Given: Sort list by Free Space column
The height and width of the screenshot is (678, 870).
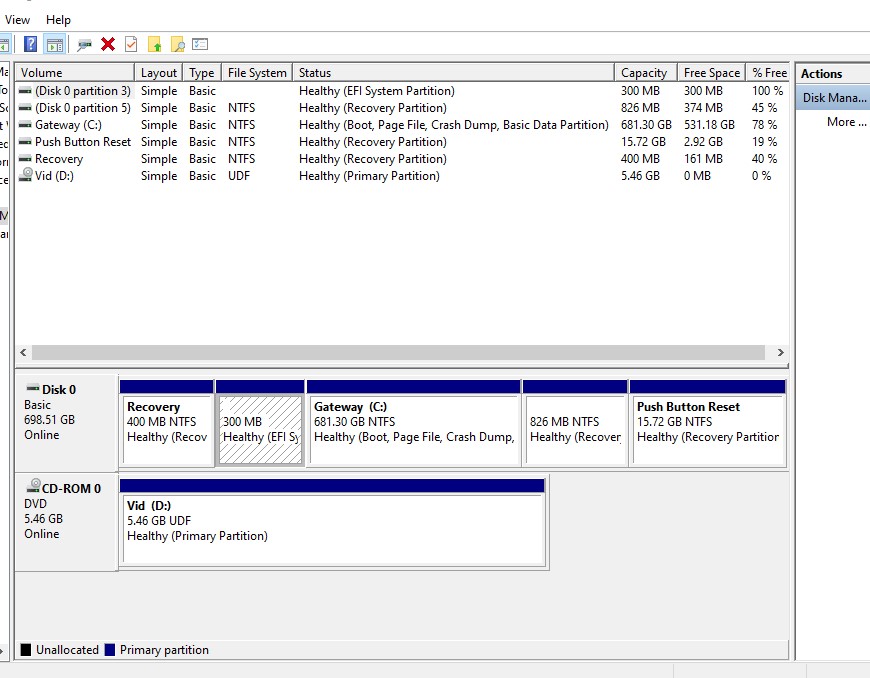Looking at the screenshot, I should click(x=711, y=73).
